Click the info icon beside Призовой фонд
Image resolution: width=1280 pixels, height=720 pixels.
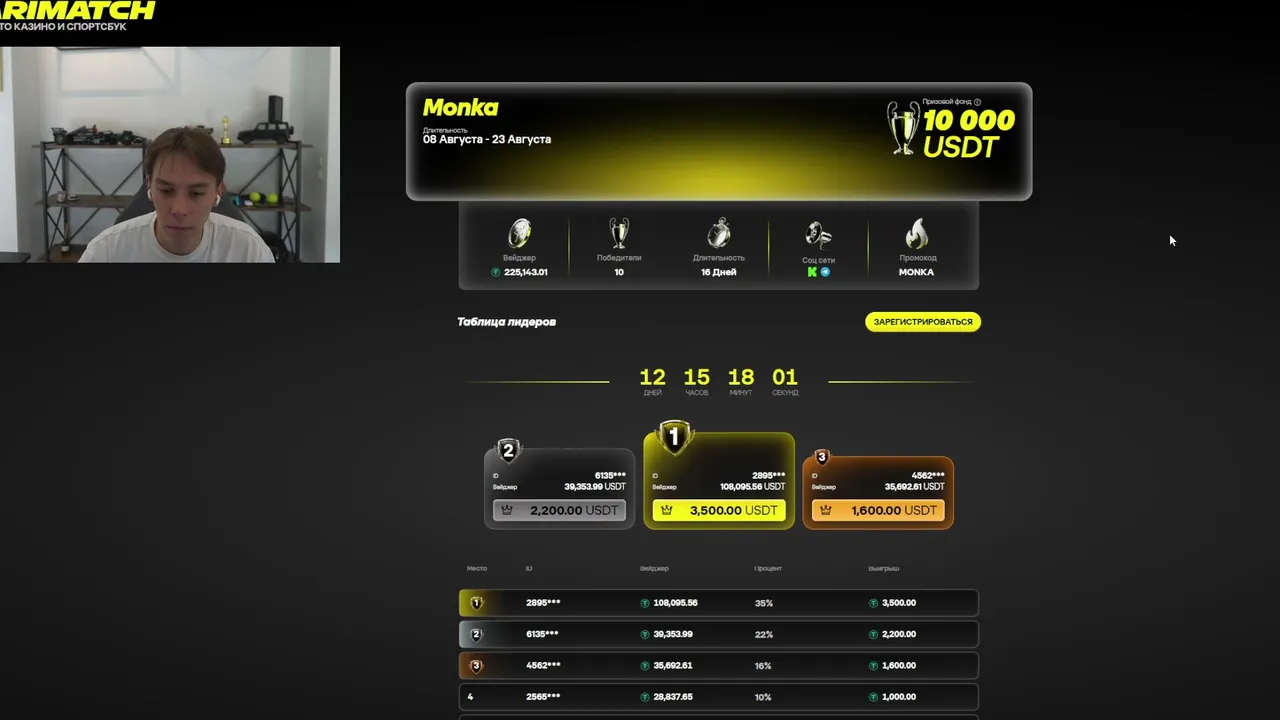(977, 102)
